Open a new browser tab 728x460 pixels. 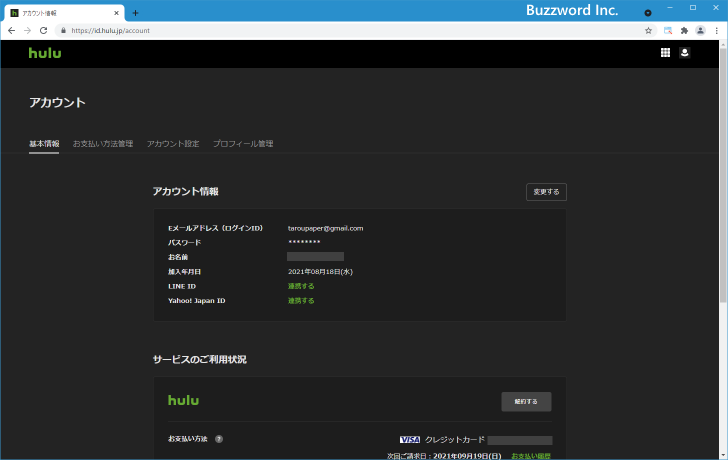click(x=135, y=13)
